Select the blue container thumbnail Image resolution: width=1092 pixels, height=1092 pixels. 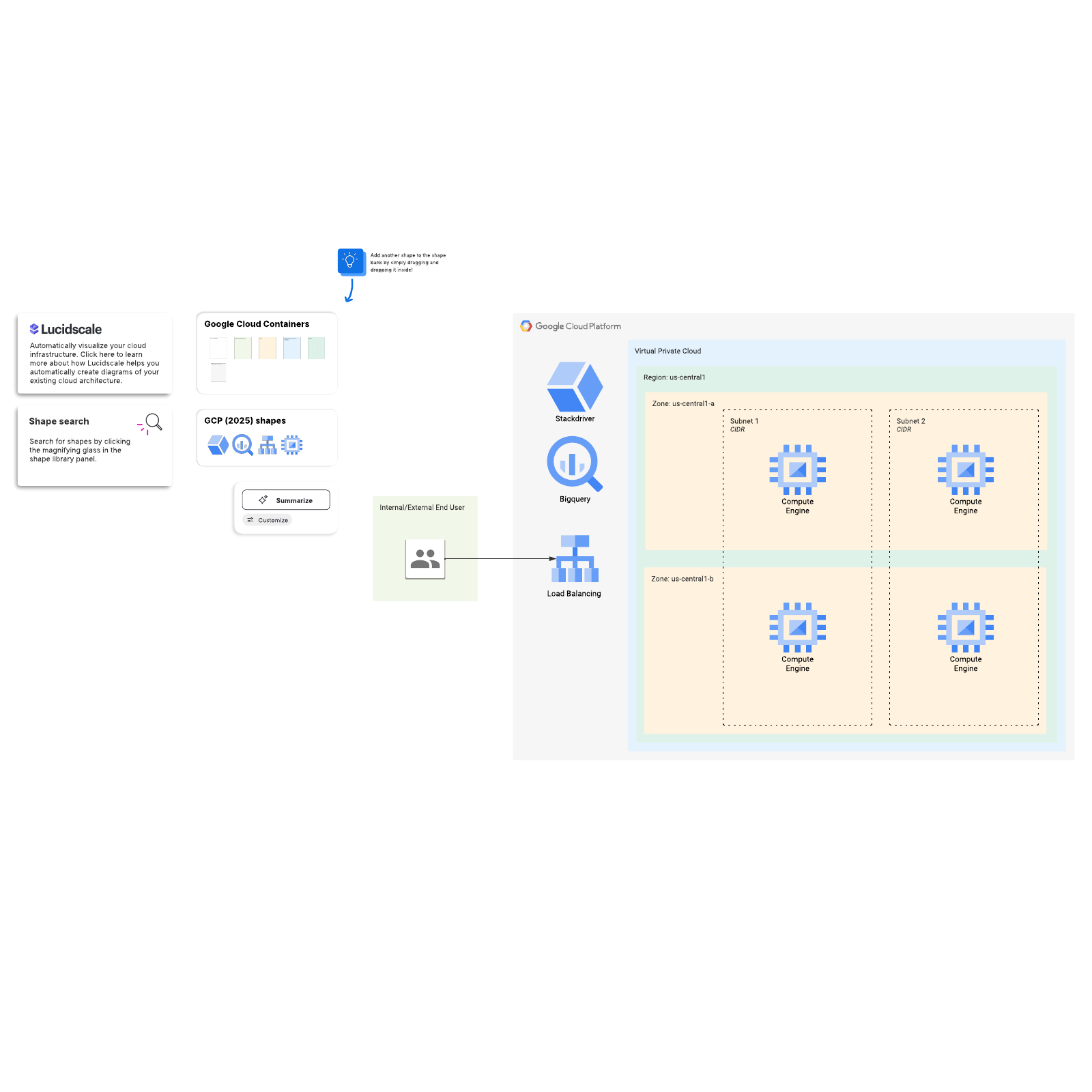pyautogui.click(x=292, y=348)
